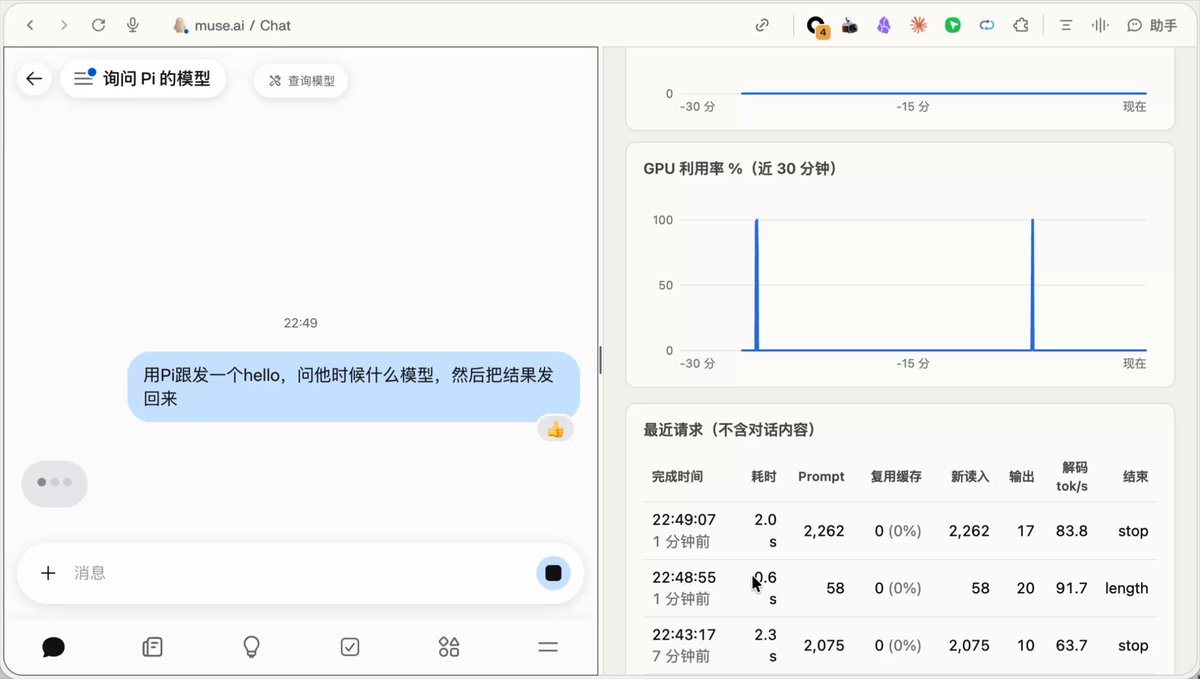The image size is (1200, 679).
Task: Select the 22:49:07 completion time cell
Action: [684, 530]
